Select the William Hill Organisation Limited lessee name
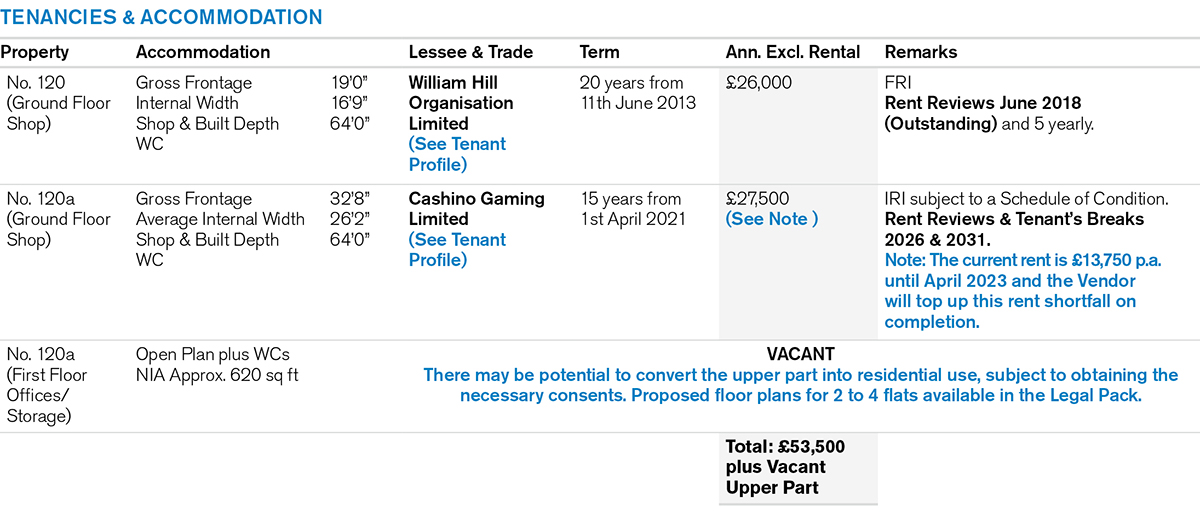This screenshot has height=514, width=1200. [461, 103]
